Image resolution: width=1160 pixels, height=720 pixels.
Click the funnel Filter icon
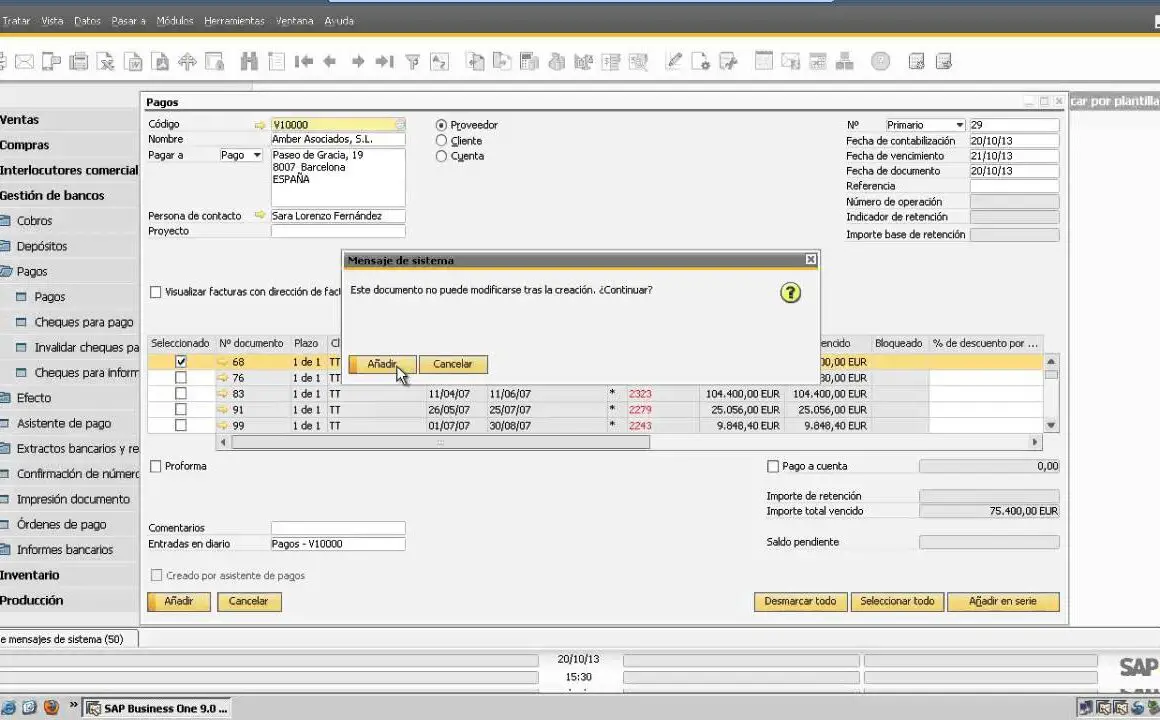(413, 61)
